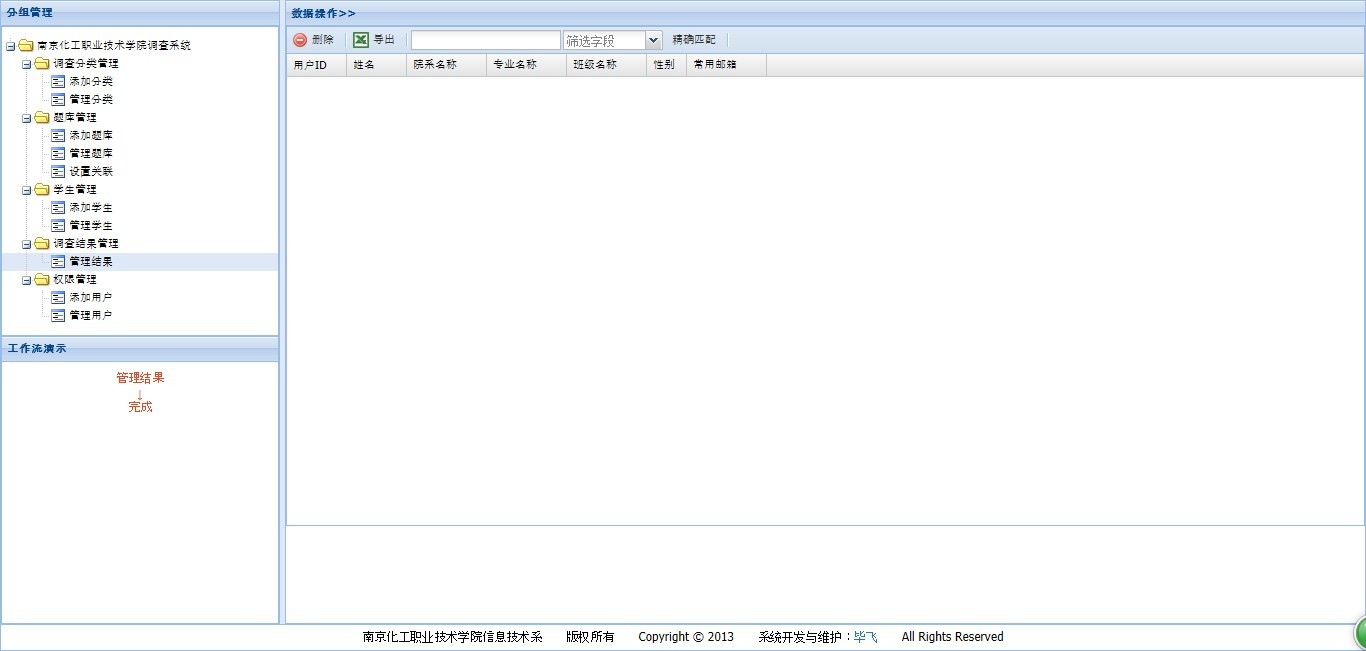The width and height of the screenshot is (1366, 651).
Task: Click the green circle icon at bottom-right corner
Action: click(x=1360, y=633)
